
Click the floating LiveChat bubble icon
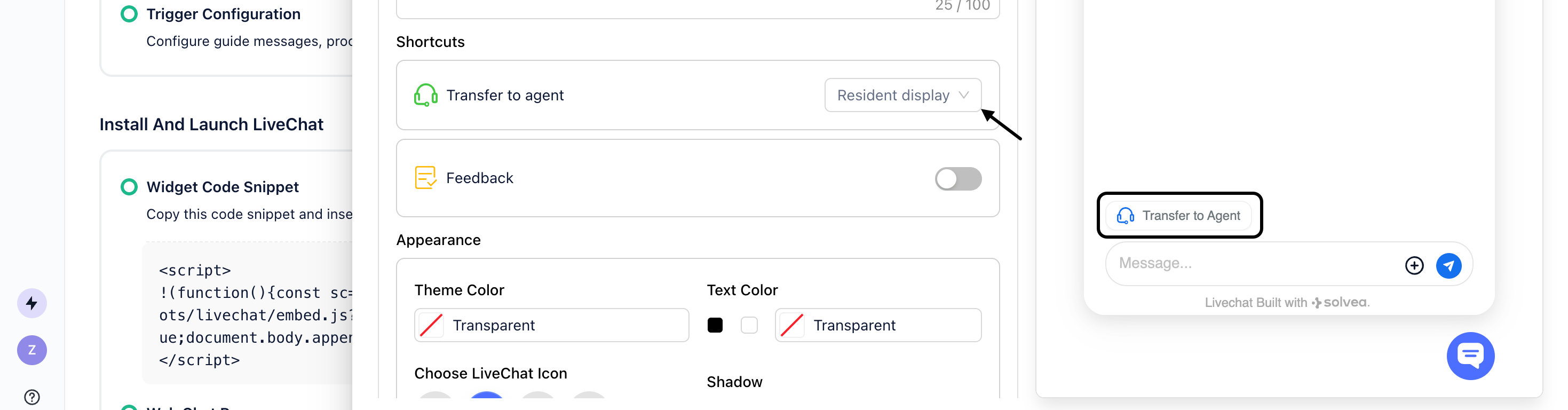tap(1469, 355)
